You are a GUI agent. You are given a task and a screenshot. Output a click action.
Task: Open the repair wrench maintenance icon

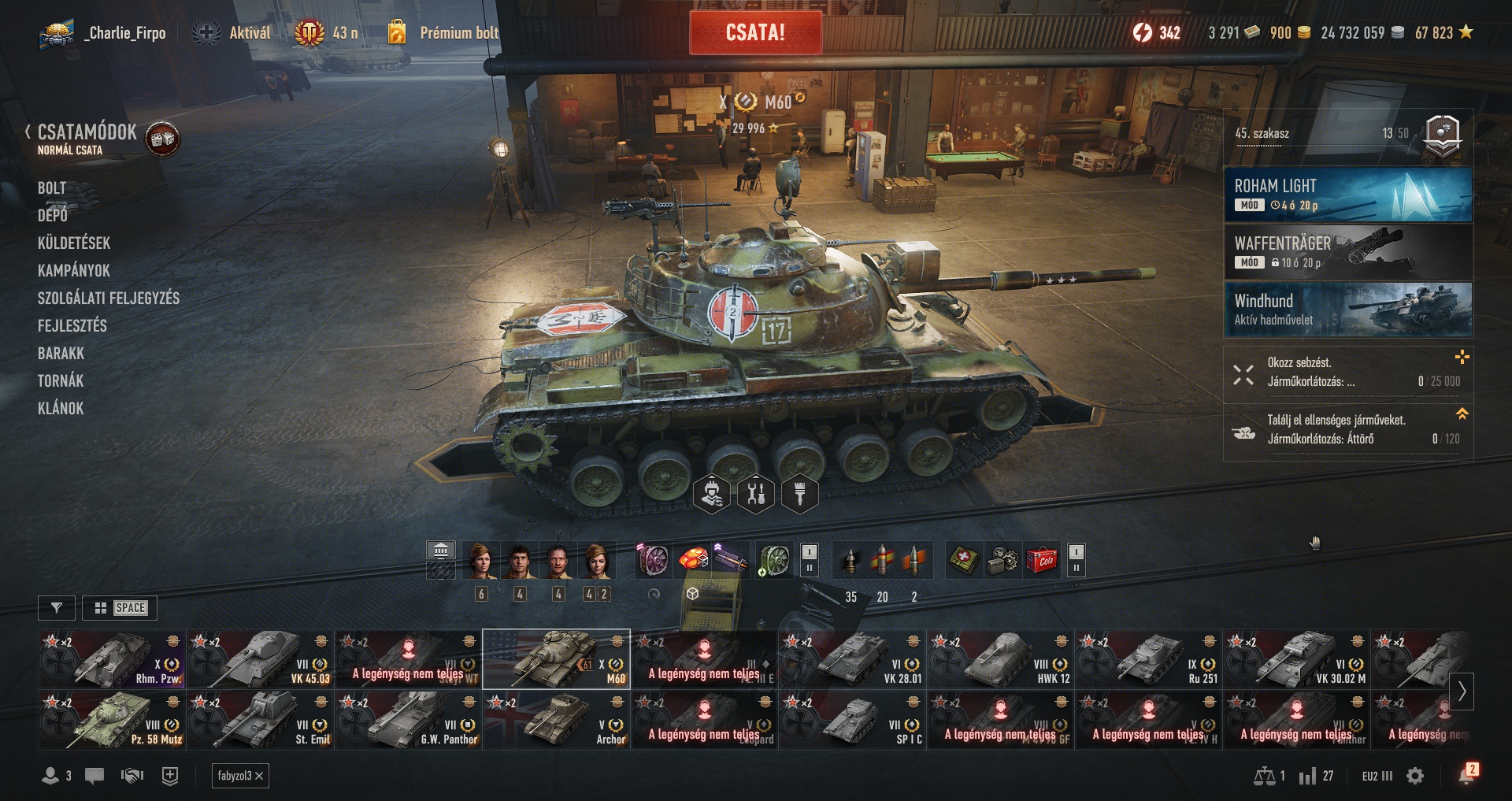tap(755, 495)
